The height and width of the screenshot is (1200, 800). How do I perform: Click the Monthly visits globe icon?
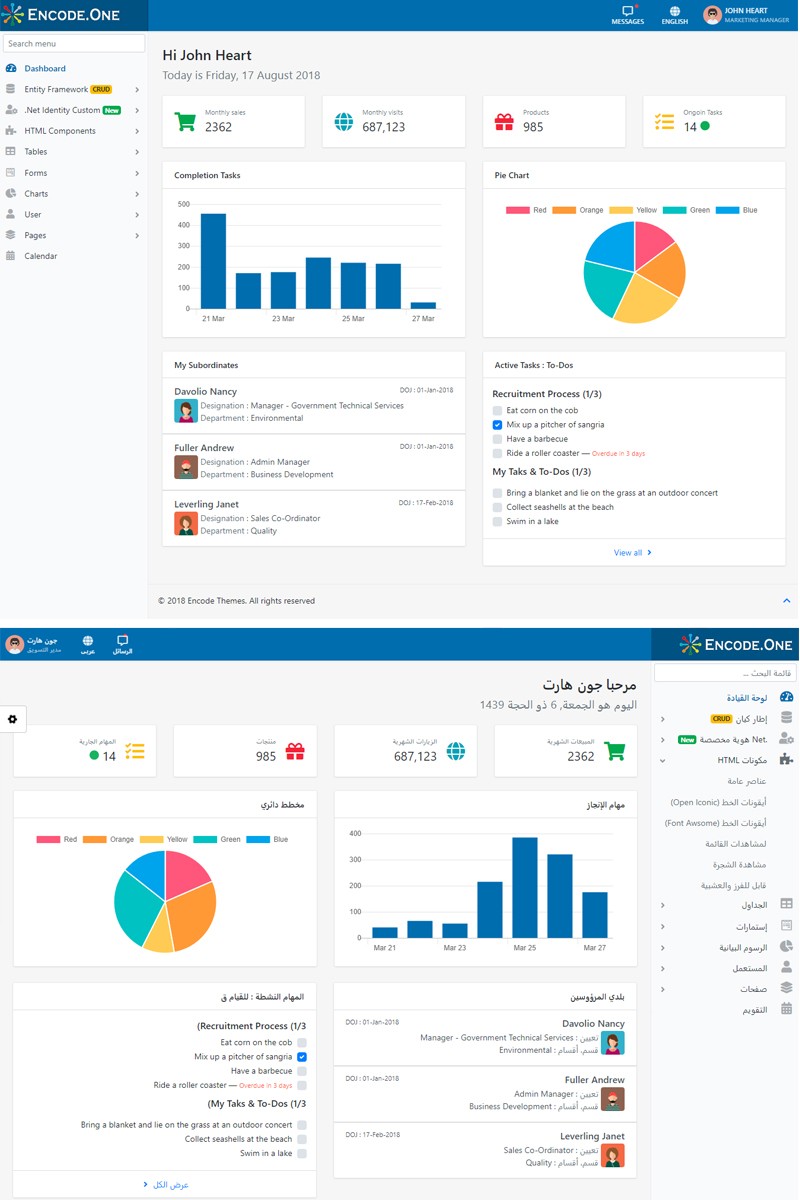click(345, 120)
